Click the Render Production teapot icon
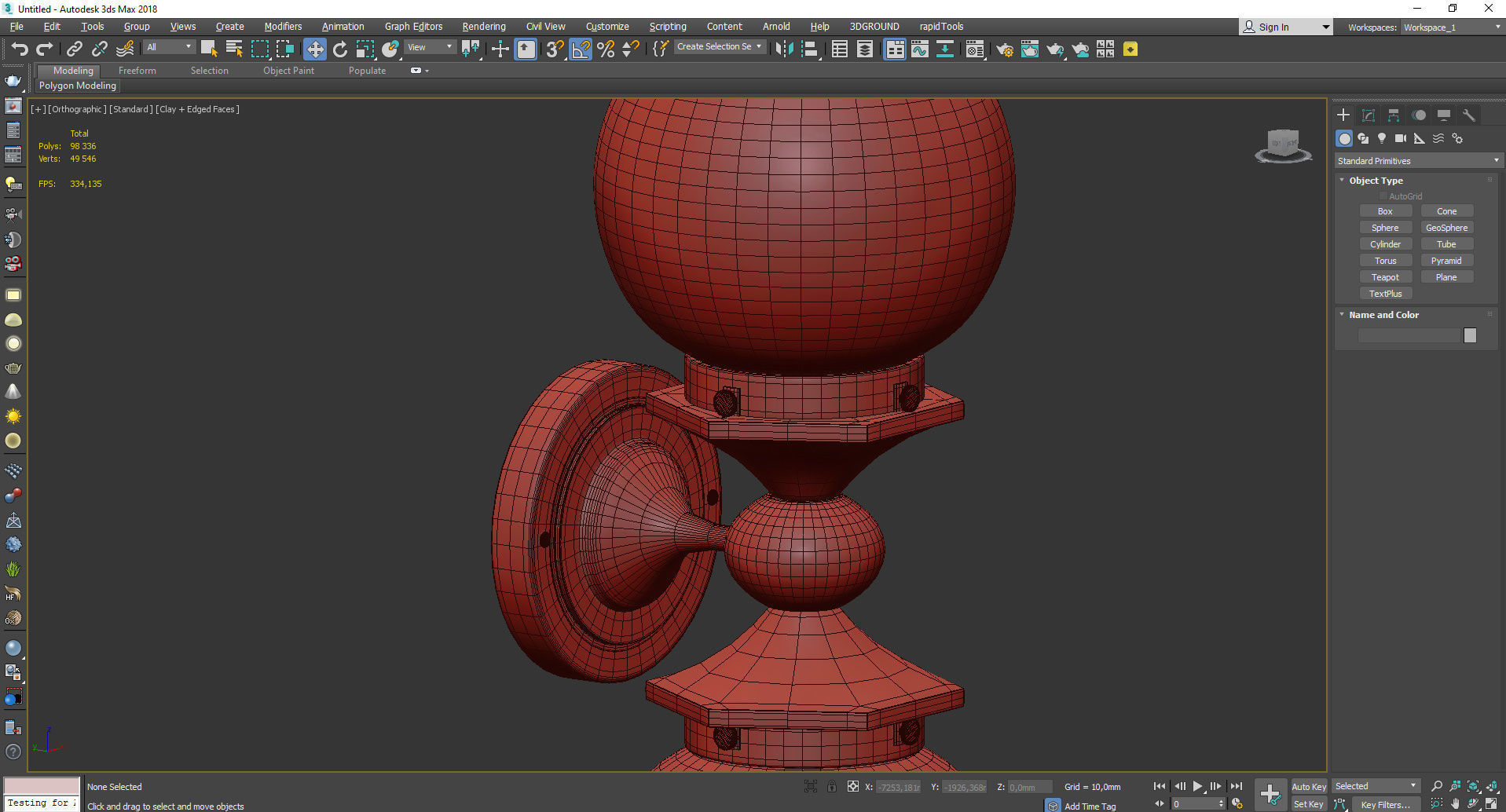1506x812 pixels. 1055,49
